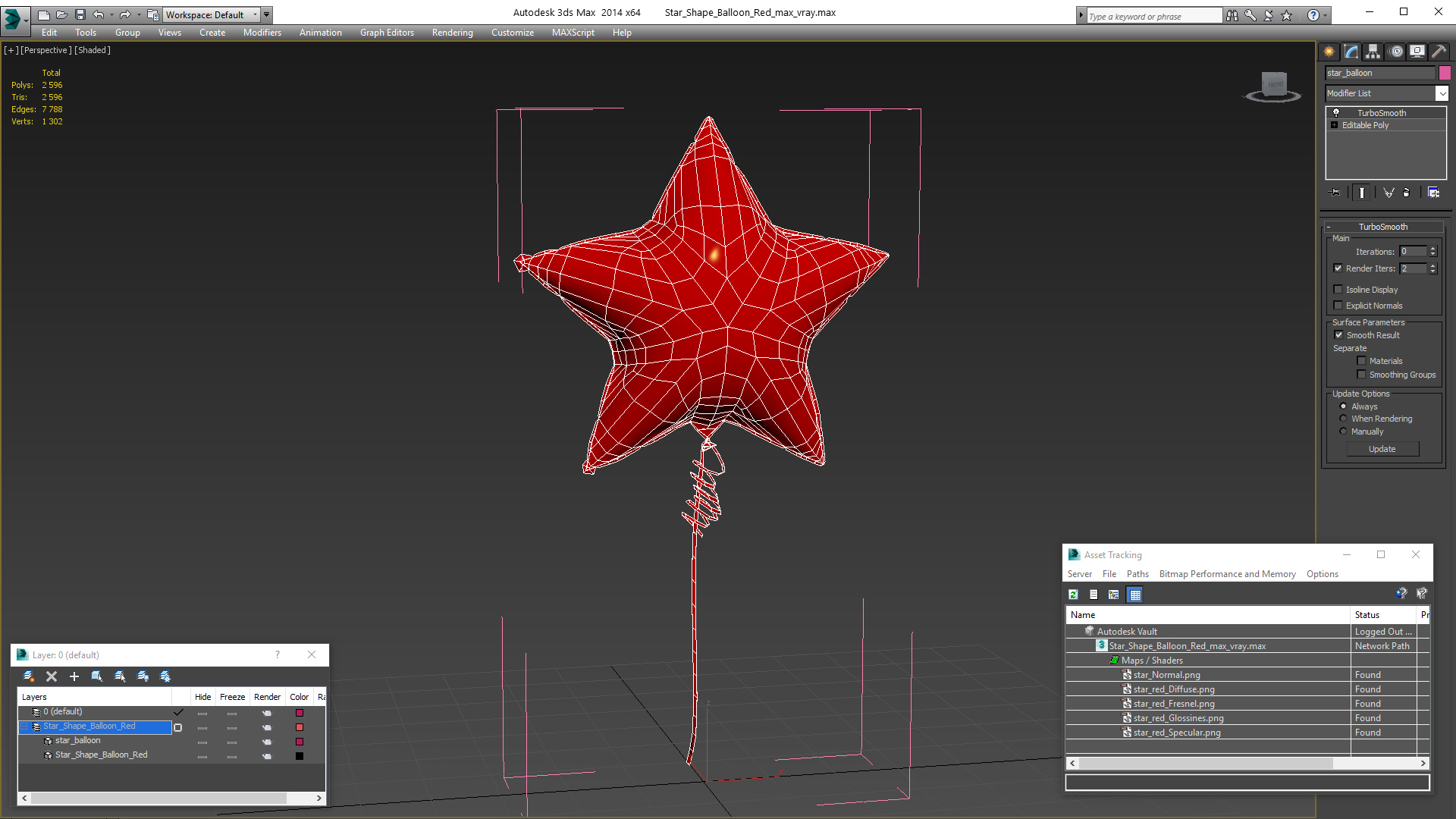Status log icon in Asset Tracking toolbar
The width and height of the screenshot is (1456, 819).
tap(1094, 595)
